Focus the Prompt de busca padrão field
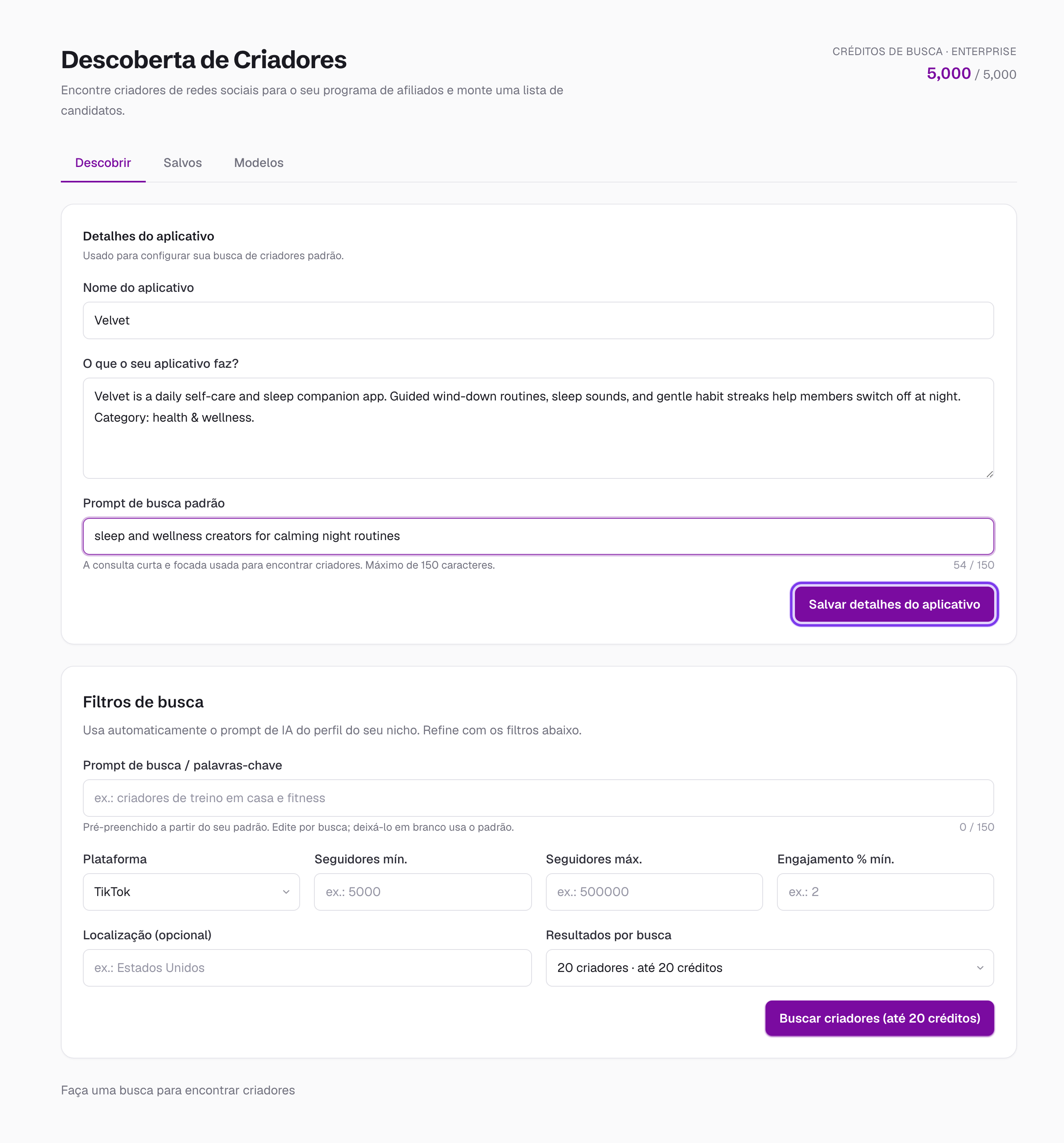This screenshot has width=1064, height=1143. click(x=538, y=536)
